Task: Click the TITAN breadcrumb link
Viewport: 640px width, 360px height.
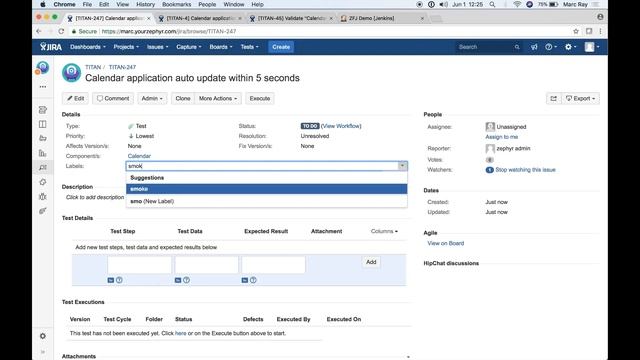Action: (x=93, y=67)
